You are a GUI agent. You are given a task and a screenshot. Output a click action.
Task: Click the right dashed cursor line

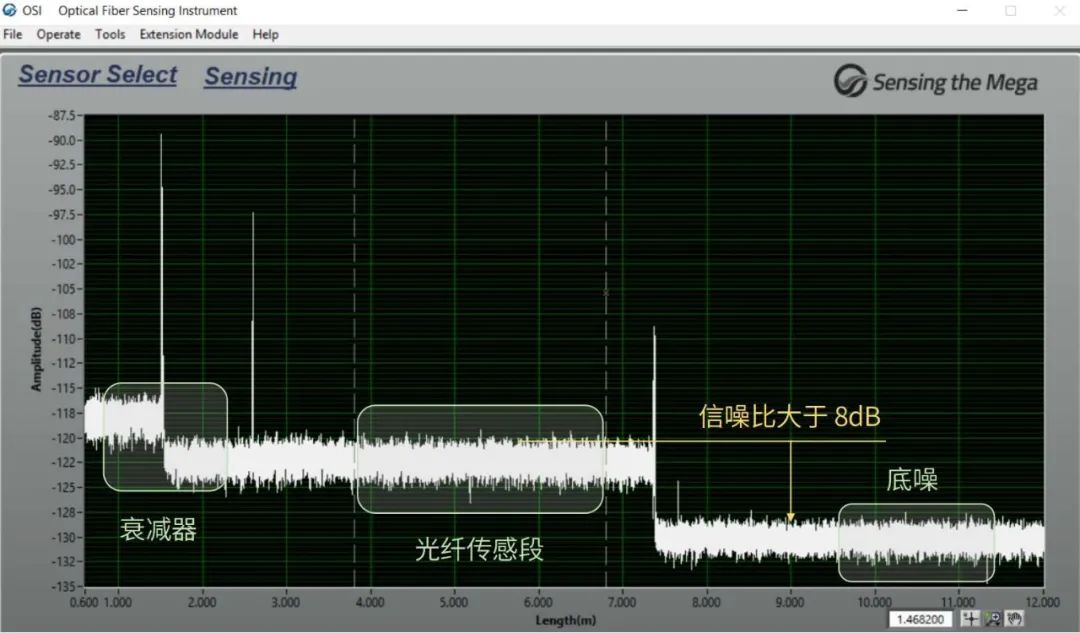tap(606, 300)
